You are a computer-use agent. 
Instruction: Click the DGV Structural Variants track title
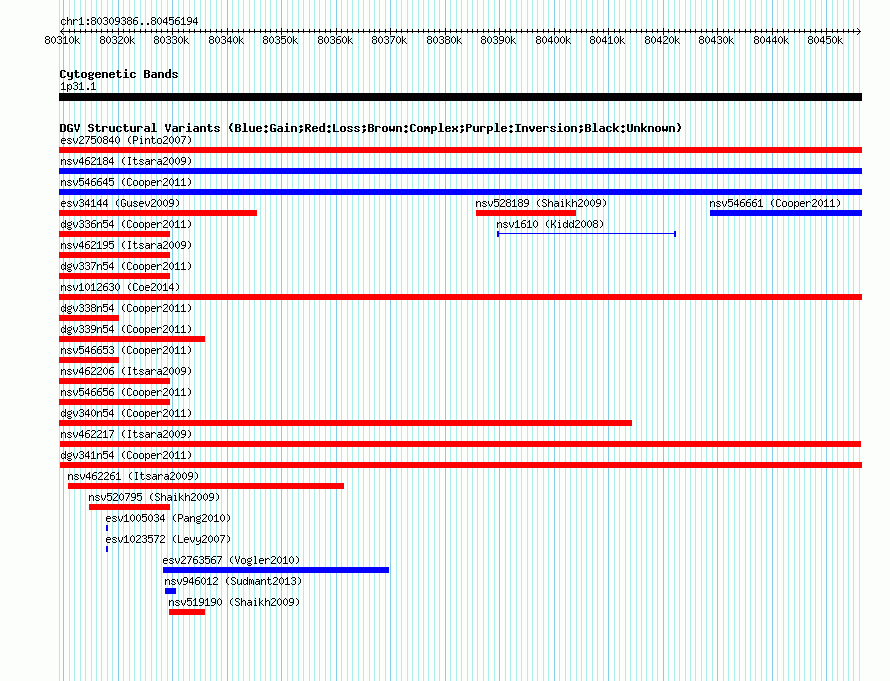[371, 128]
